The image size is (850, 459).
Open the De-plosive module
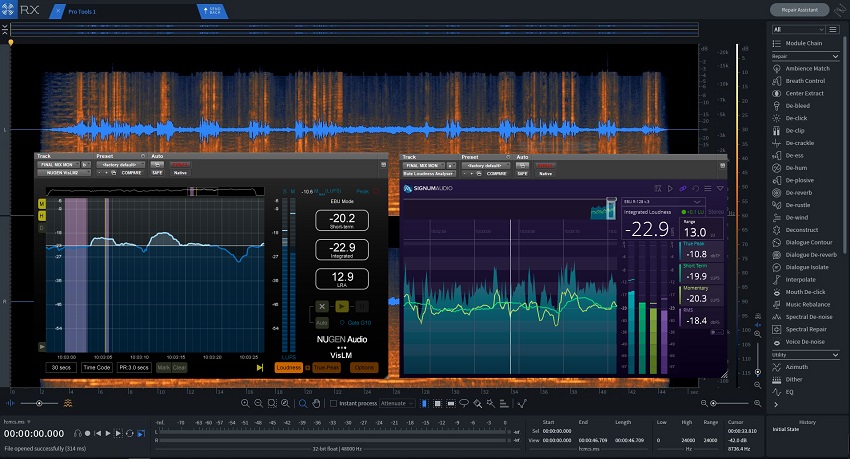[793, 180]
